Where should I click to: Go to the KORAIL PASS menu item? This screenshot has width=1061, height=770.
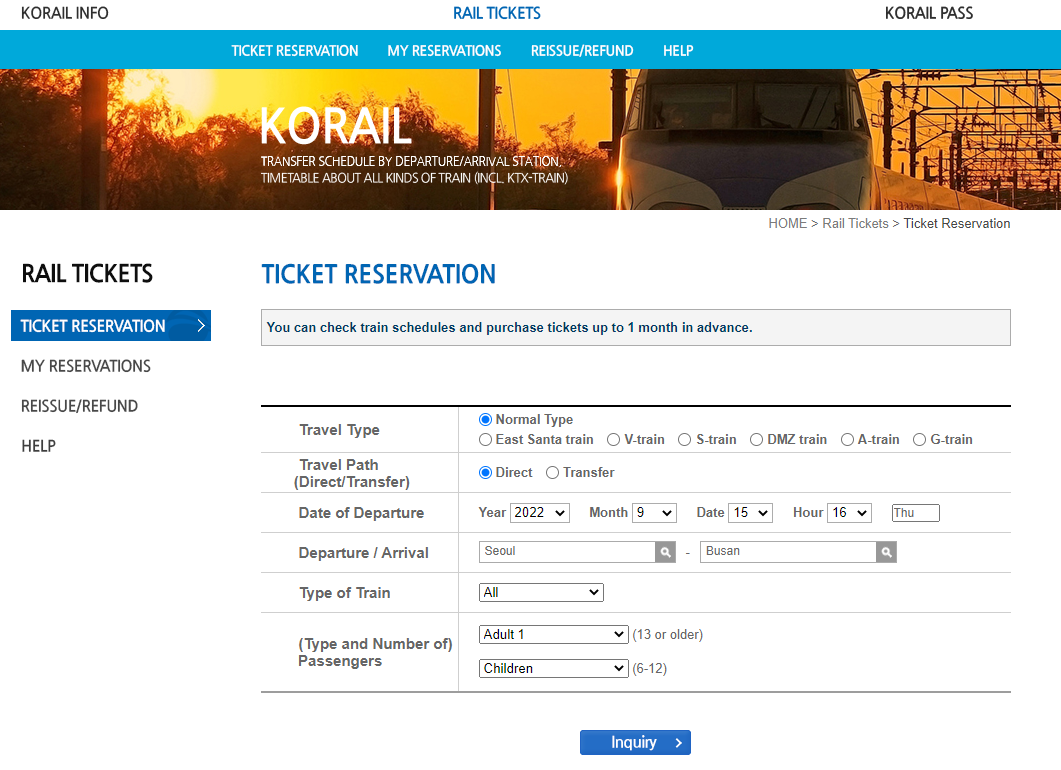pos(928,13)
